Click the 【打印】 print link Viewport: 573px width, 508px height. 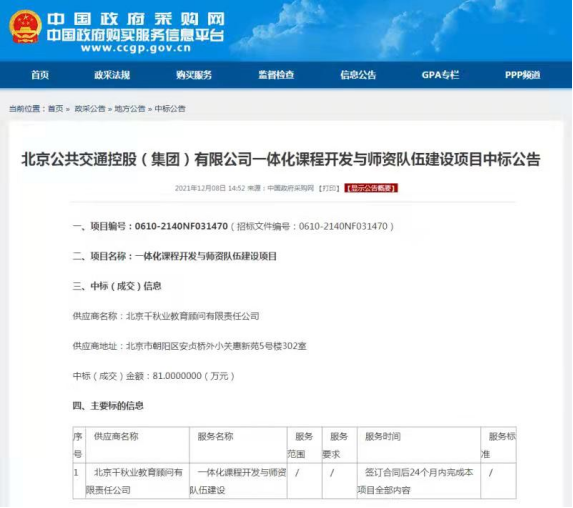tap(329, 188)
